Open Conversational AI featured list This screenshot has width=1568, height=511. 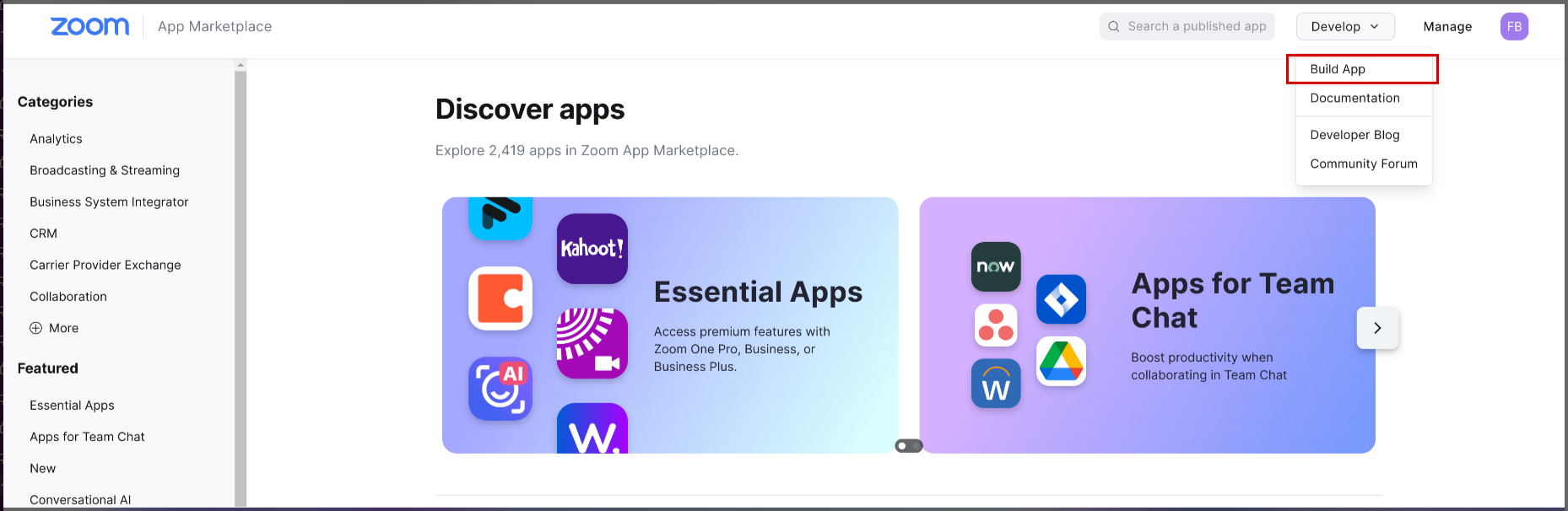click(80, 500)
